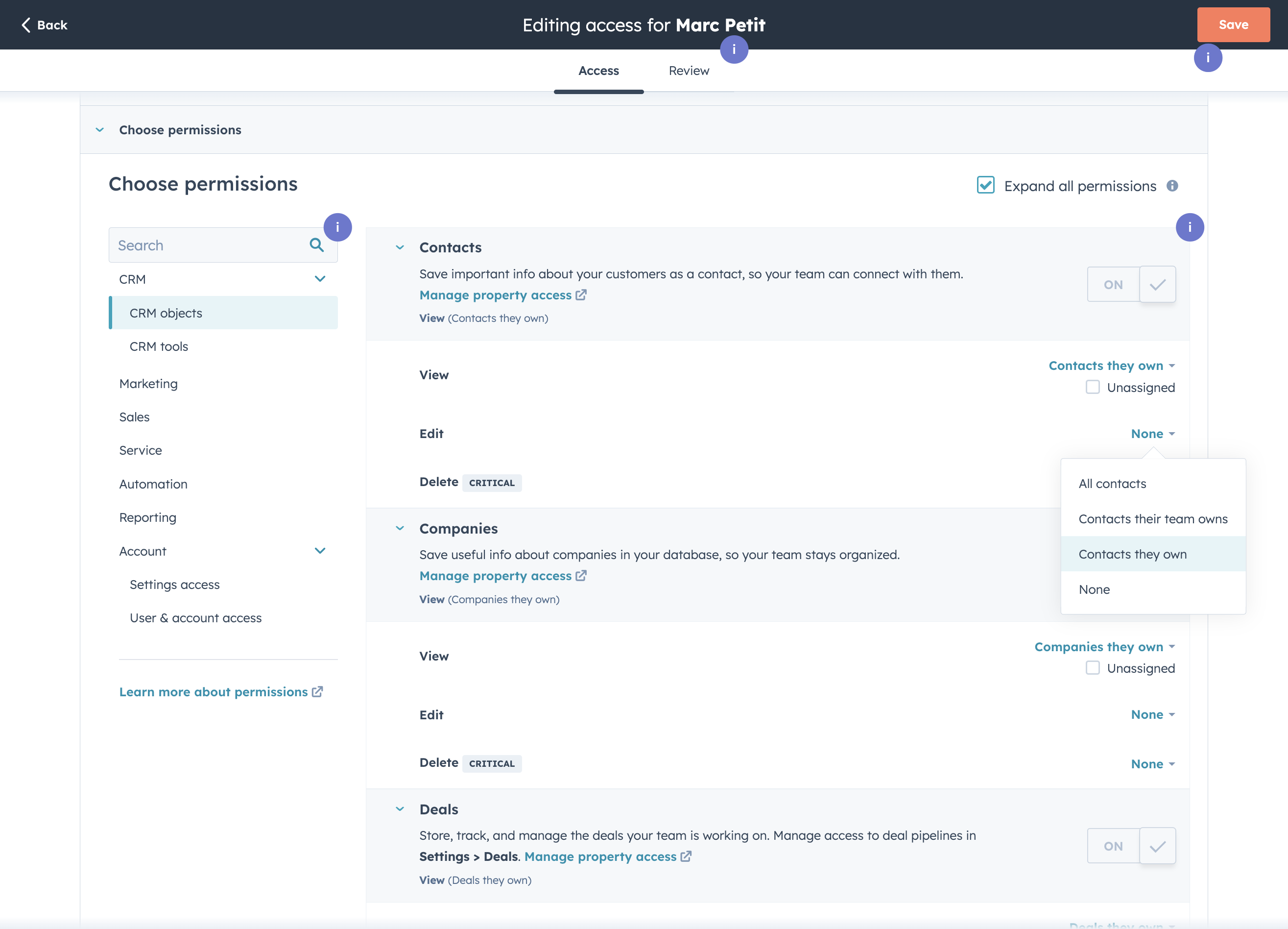Select CRM tools in sidebar

click(x=223, y=346)
